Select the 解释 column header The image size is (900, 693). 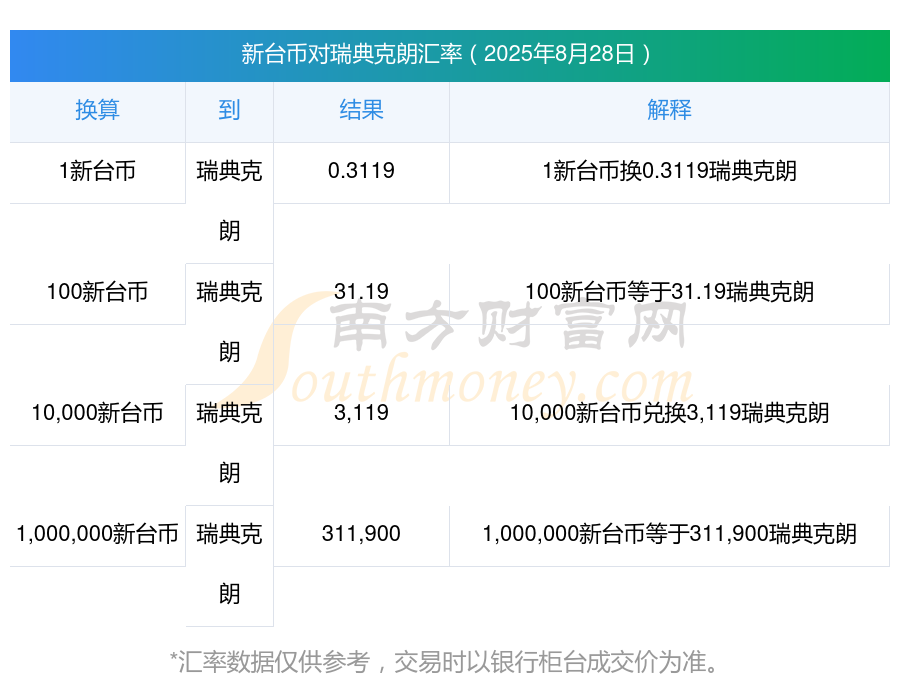pos(669,110)
